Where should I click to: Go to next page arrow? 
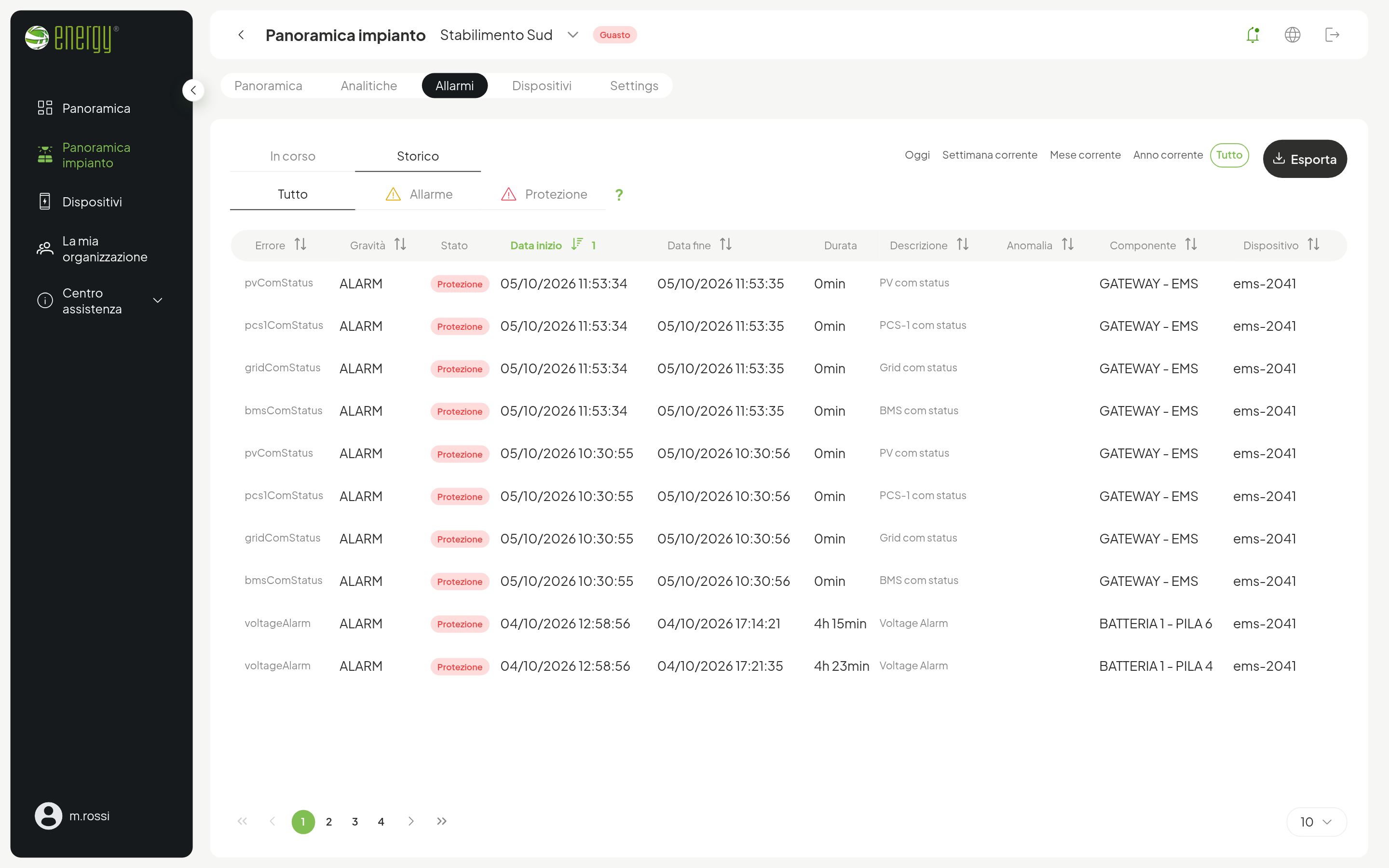pyautogui.click(x=411, y=822)
